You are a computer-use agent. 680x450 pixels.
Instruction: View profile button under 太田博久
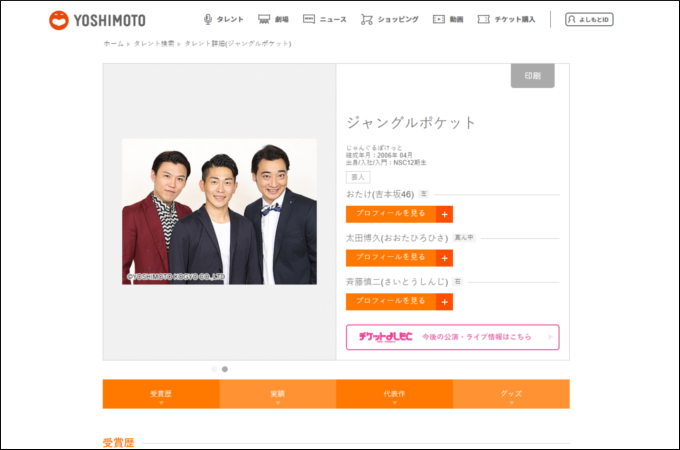click(399, 258)
